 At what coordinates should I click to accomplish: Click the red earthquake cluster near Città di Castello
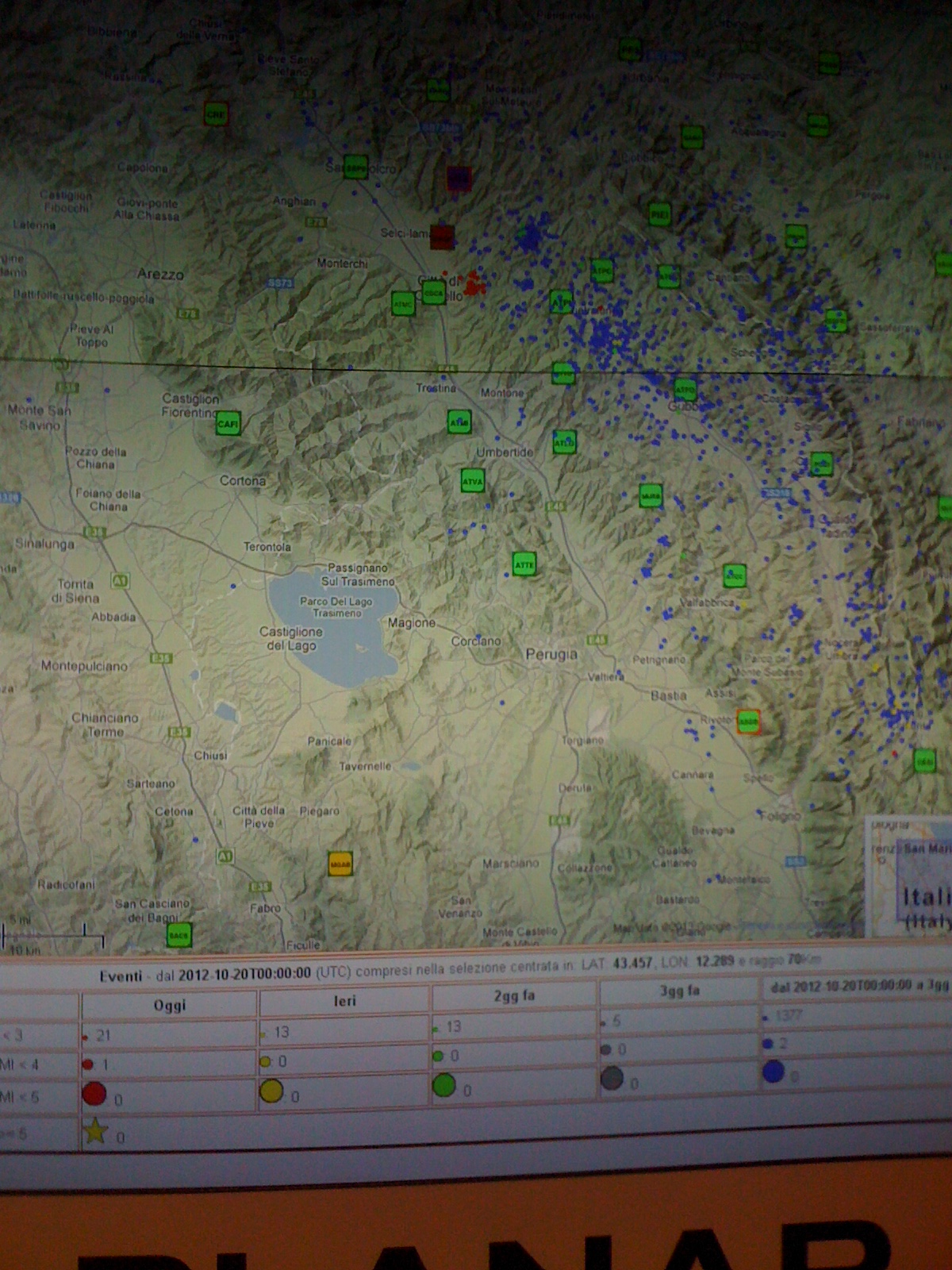pyautogui.click(x=474, y=283)
